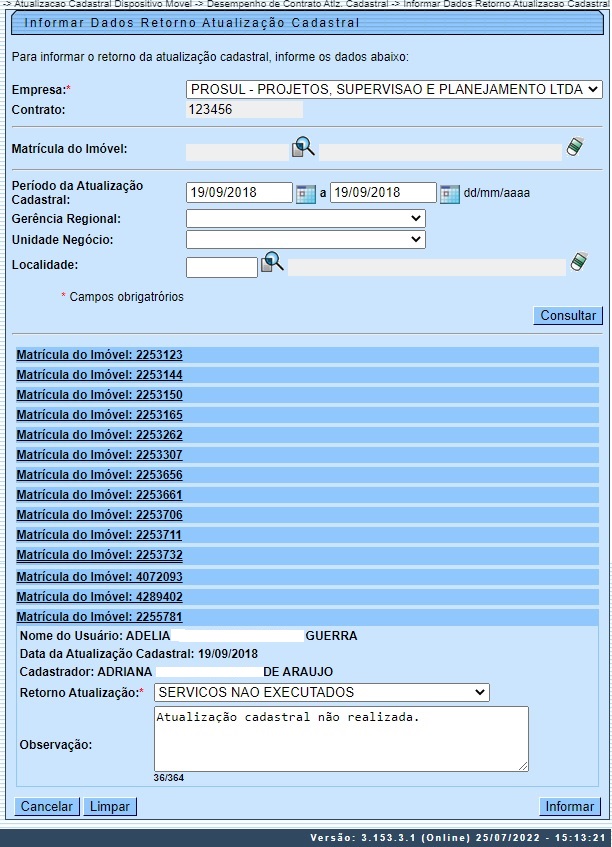Open end date calendar picker
The height and width of the screenshot is (847, 612).
point(449,194)
